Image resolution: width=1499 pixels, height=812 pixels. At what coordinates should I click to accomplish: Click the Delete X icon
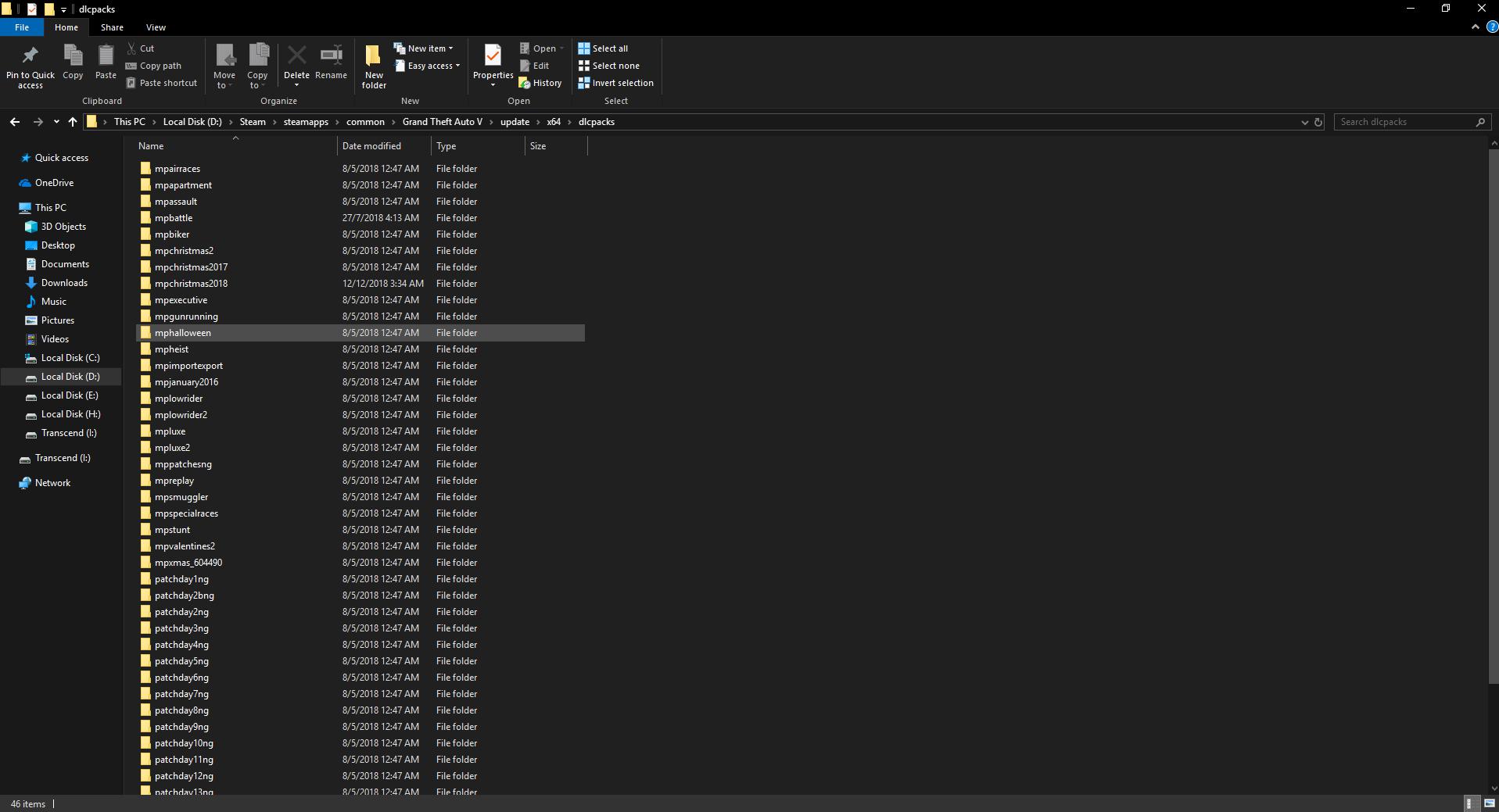pyautogui.click(x=296, y=56)
